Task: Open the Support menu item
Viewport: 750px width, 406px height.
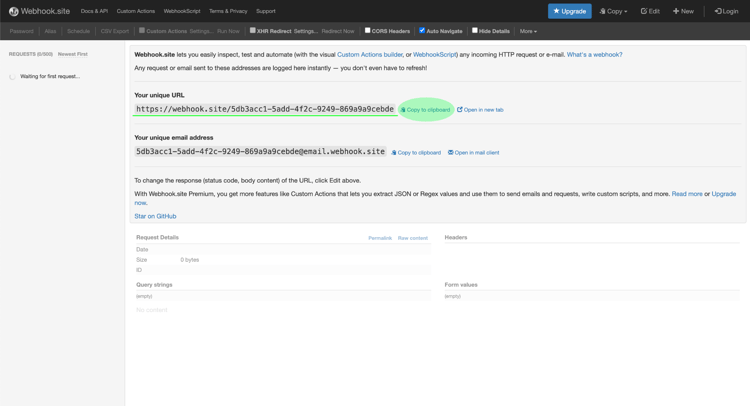Action: click(265, 11)
